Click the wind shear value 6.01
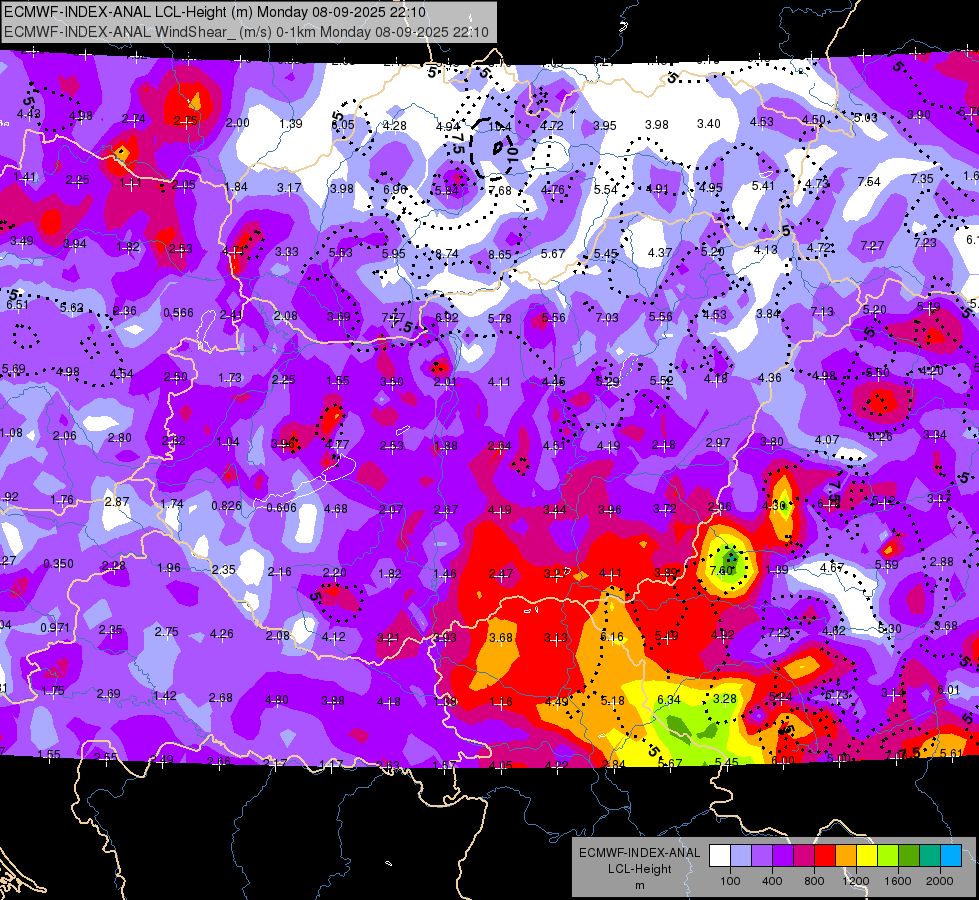Screen dimensions: 979x900 (x=948, y=690)
